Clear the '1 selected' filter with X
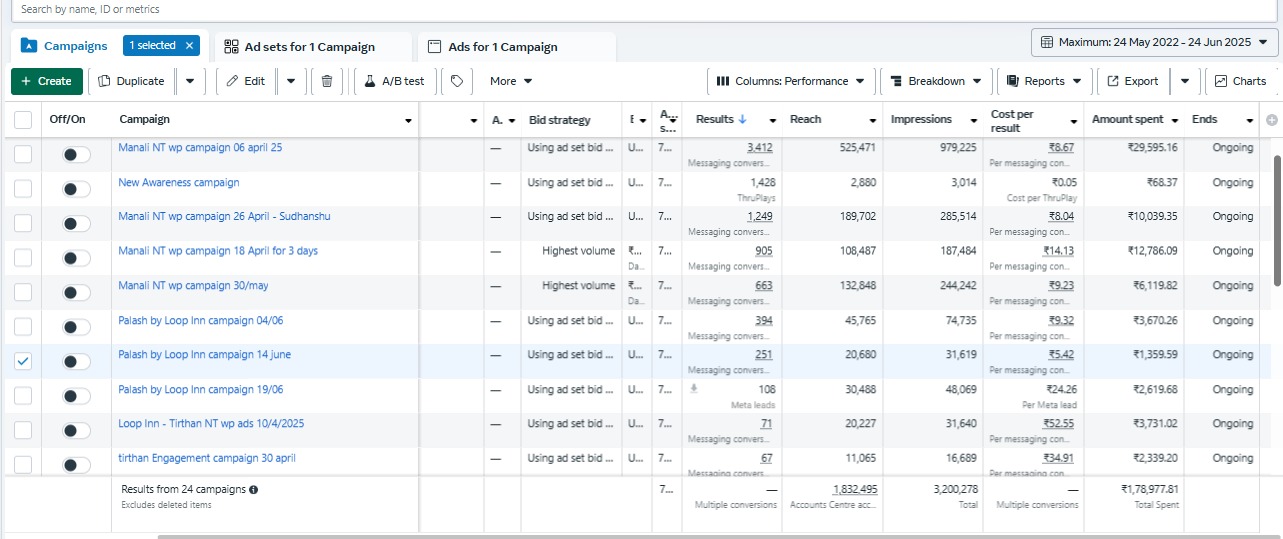This screenshot has width=1283, height=539. [190, 46]
